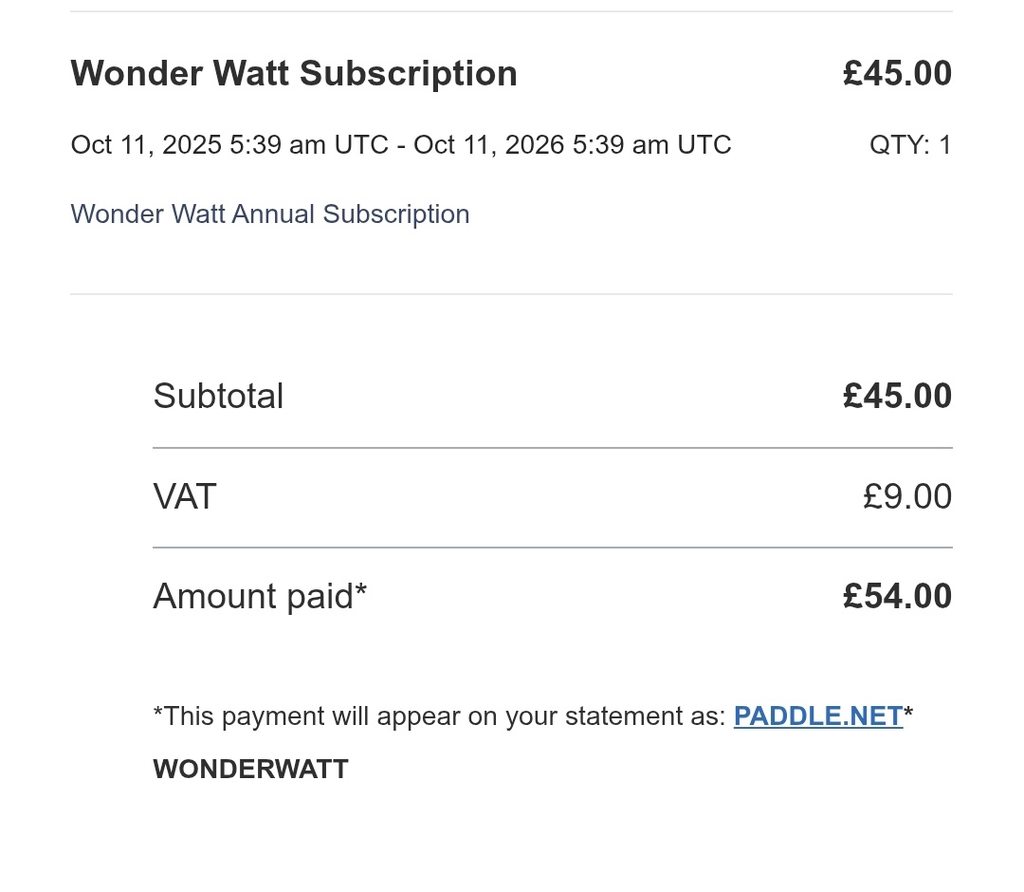Click the Subtotal amount of £45.00
This screenshot has height=892, width=1024.
pyautogui.click(x=897, y=396)
